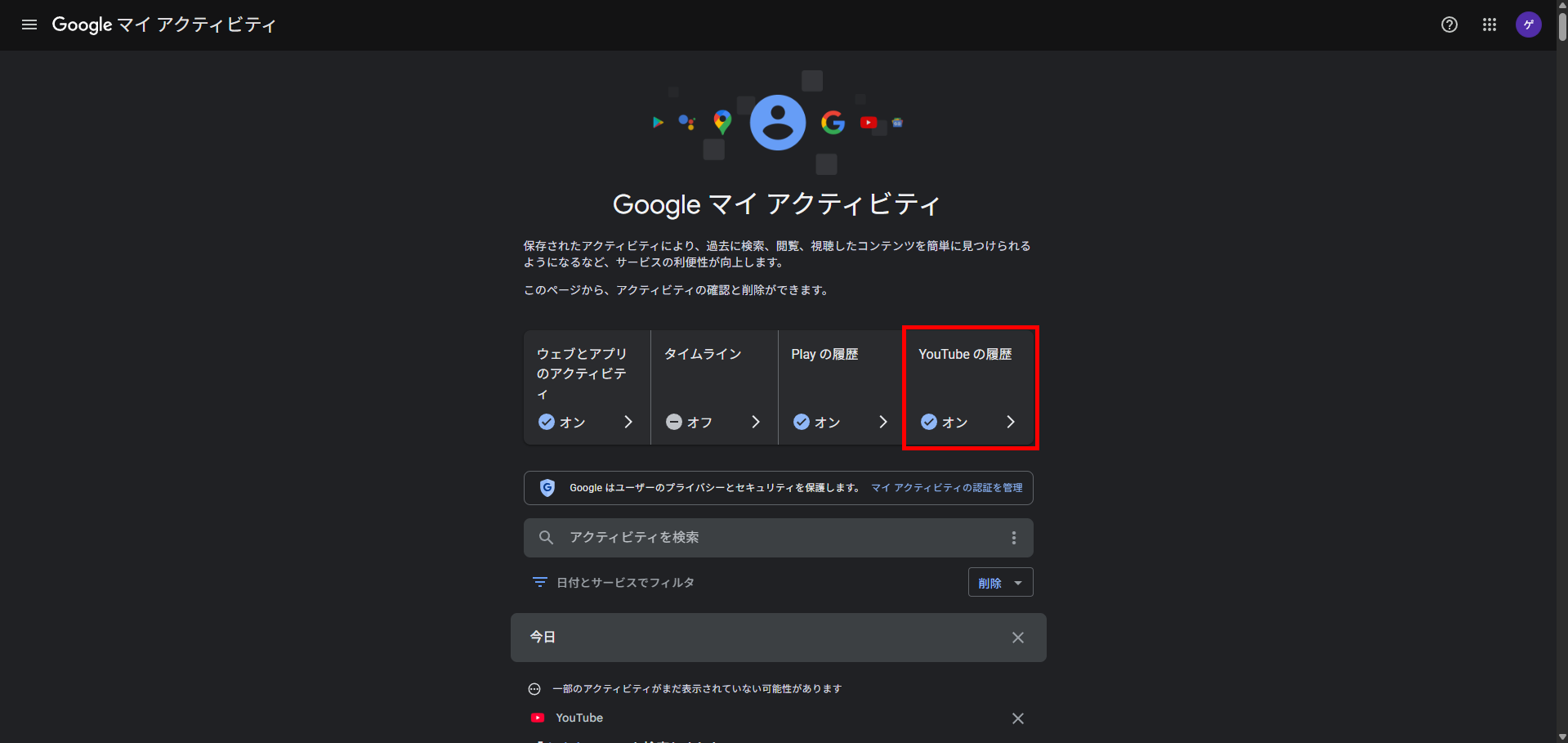Click the YouTube icon beside activity entry
Viewport: 1568px width, 743px height.
point(538,718)
